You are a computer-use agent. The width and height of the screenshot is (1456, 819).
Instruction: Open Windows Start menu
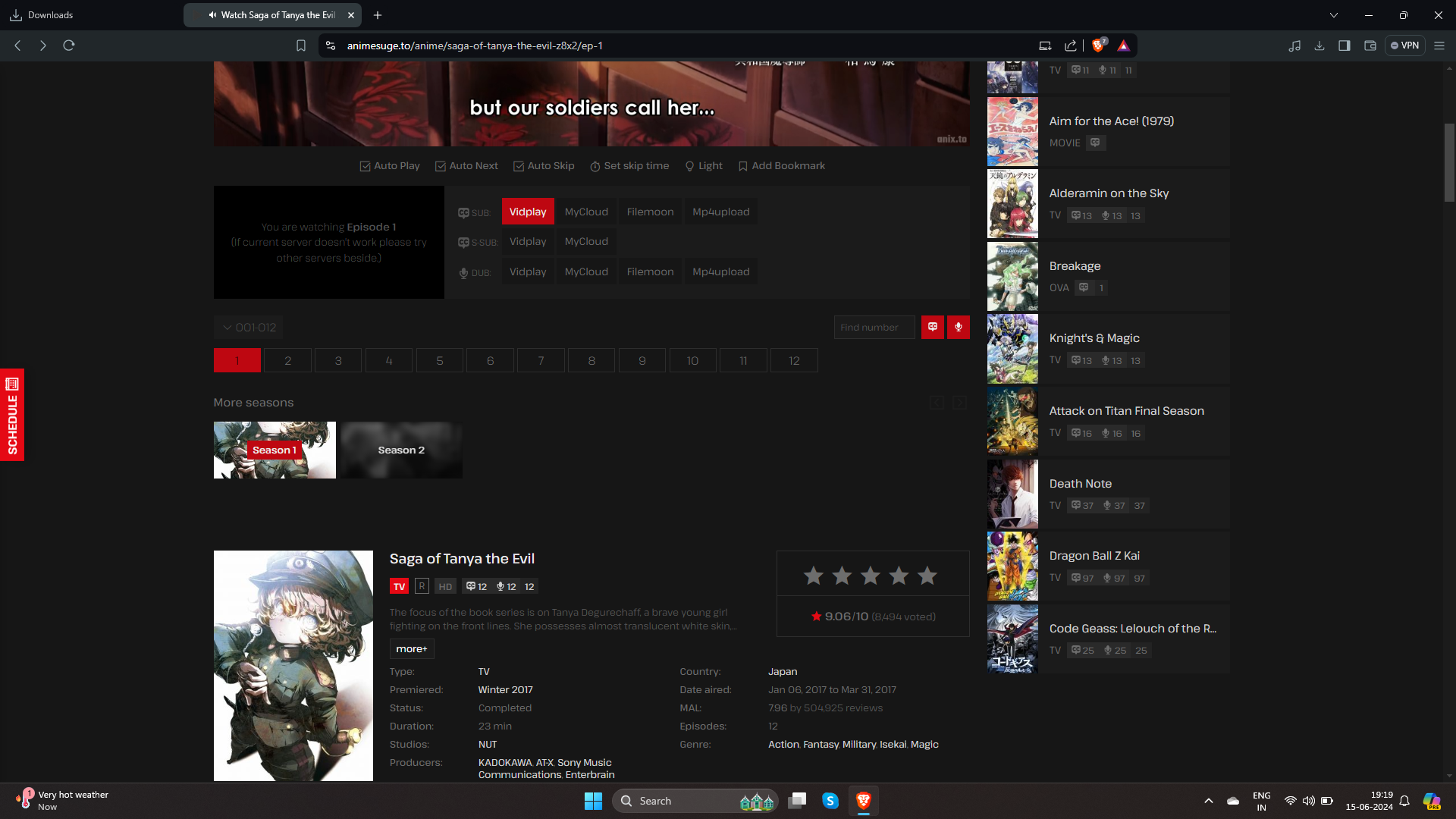coord(593,801)
